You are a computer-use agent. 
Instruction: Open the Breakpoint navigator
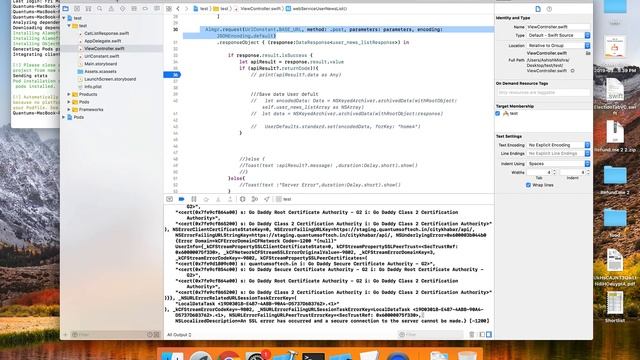tap(145, 9)
